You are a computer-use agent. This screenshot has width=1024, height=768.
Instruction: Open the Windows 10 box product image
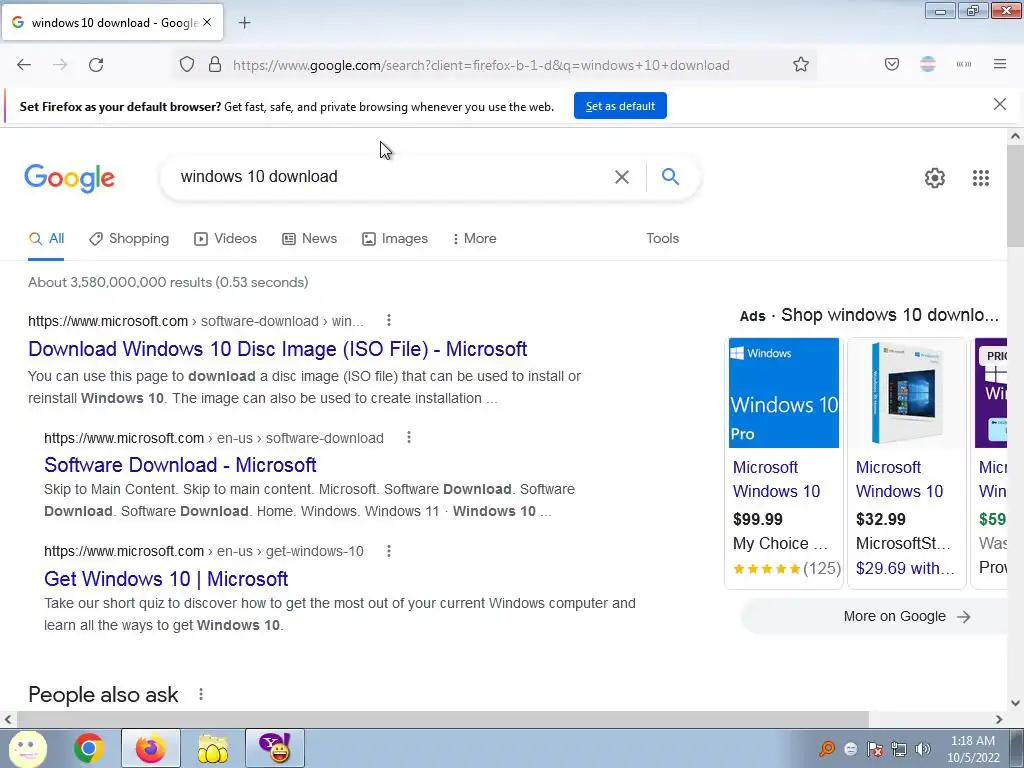click(907, 393)
